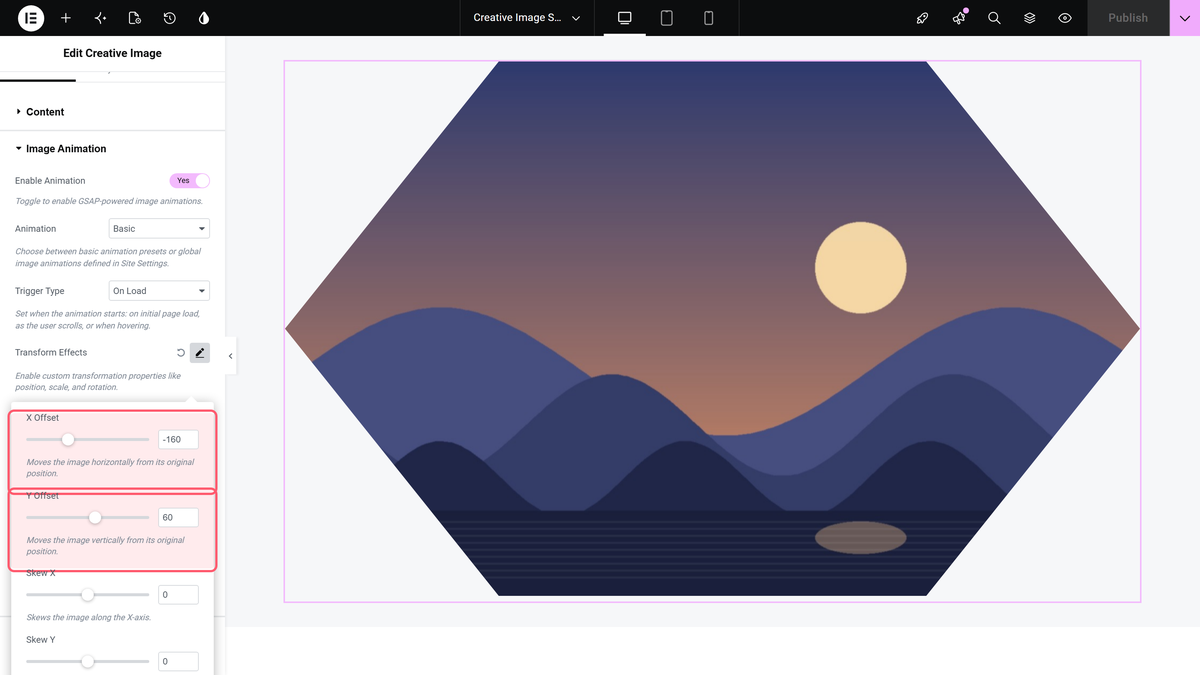Open the AI sparkle tool
The height and width of the screenshot is (675, 1200).
coord(100,18)
